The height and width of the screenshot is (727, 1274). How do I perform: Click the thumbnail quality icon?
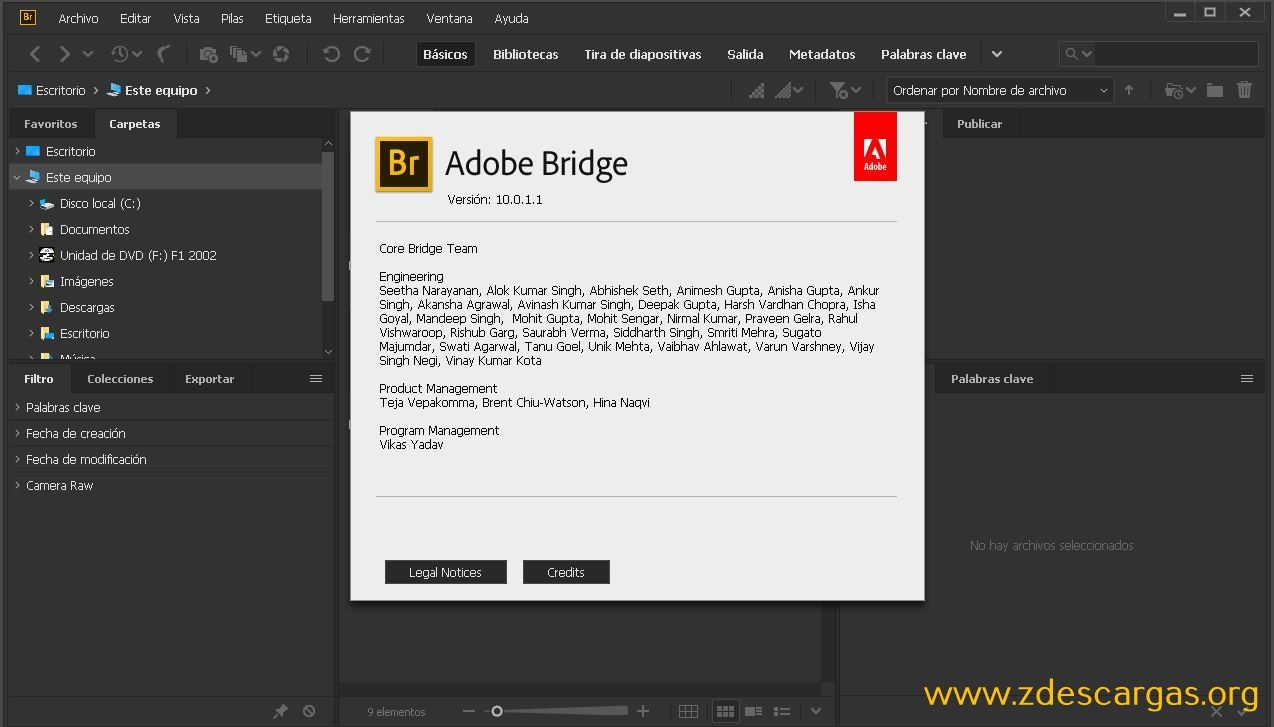(757, 90)
